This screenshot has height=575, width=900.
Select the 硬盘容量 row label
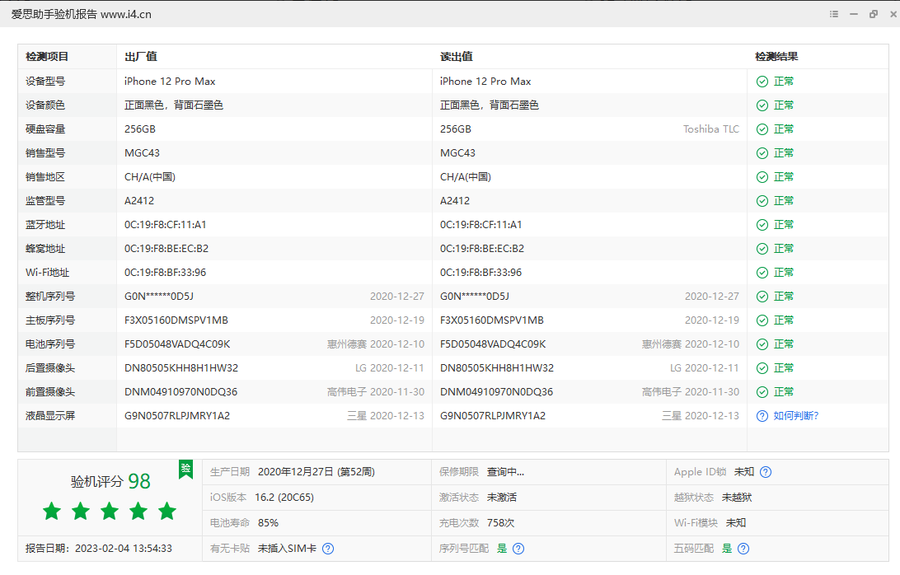[46, 129]
